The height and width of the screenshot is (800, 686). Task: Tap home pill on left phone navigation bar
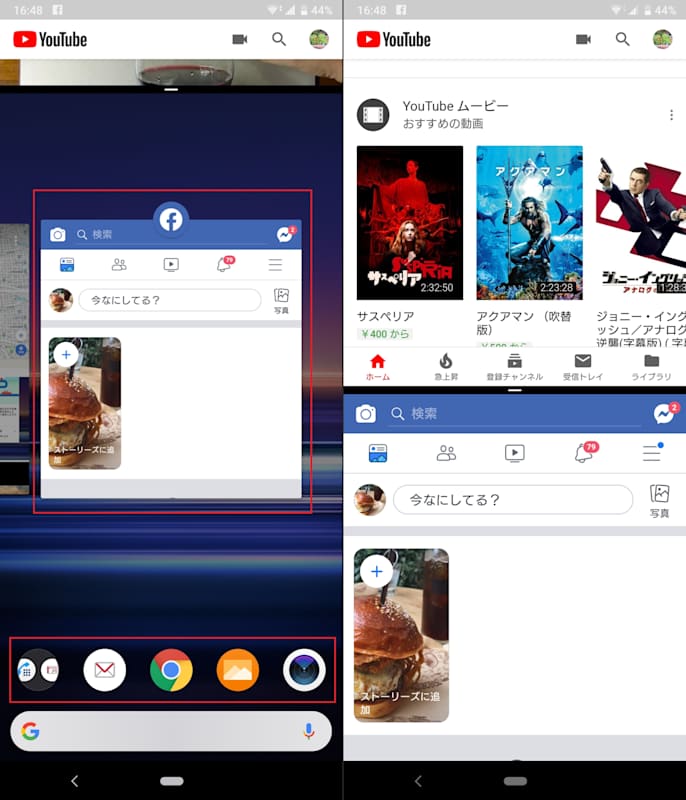(x=171, y=781)
